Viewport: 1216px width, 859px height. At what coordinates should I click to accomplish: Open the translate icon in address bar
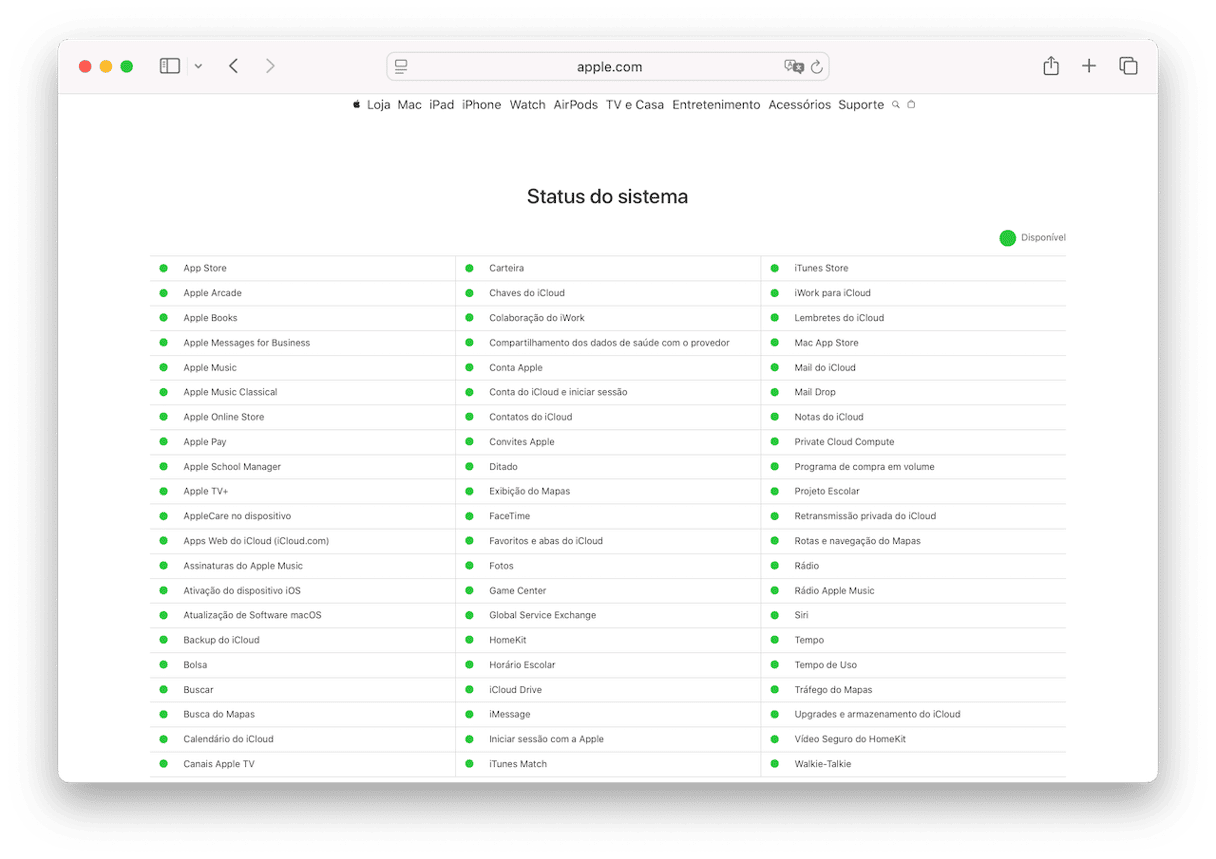click(794, 67)
